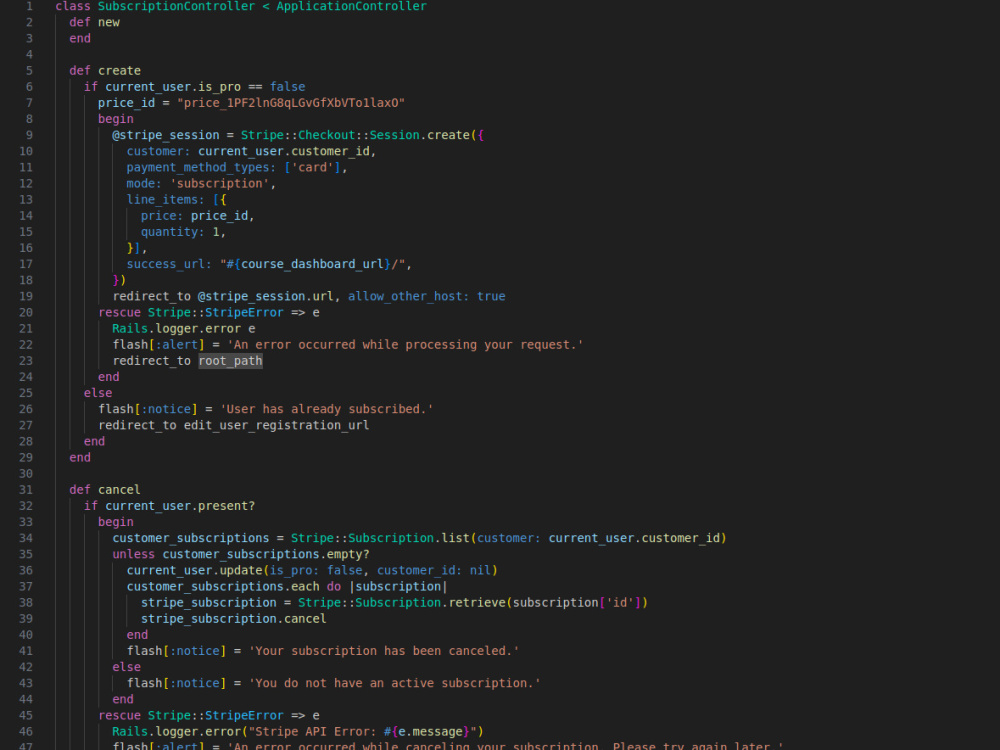Click 'rescue Stripe::StripeError' on line 20

pyautogui.click(x=191, y=312)
